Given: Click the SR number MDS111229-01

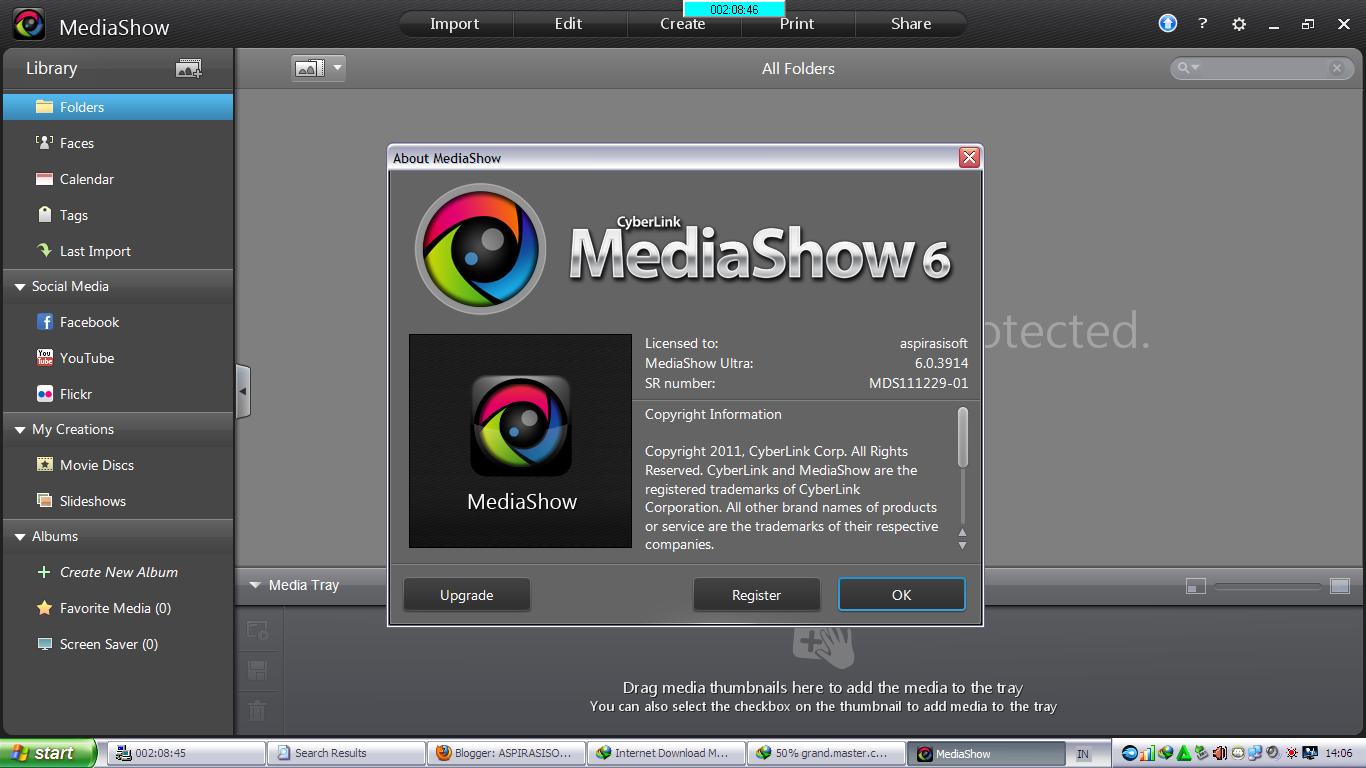Looking at the screenshot, I should (x=918, y=383).
